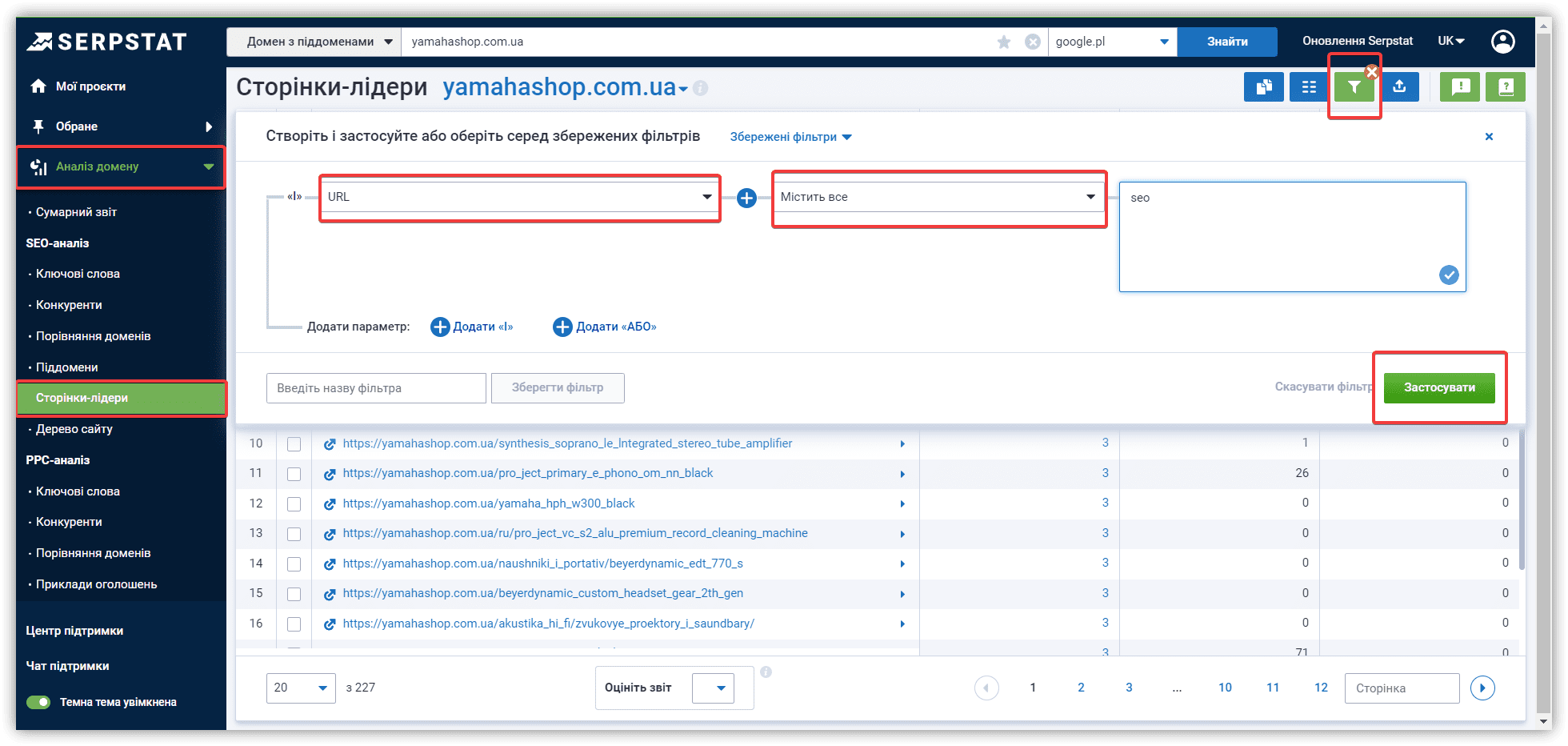Expand the Збережені фільтри dropdown
Screen dimensions: 1568x746
[790, 137]
